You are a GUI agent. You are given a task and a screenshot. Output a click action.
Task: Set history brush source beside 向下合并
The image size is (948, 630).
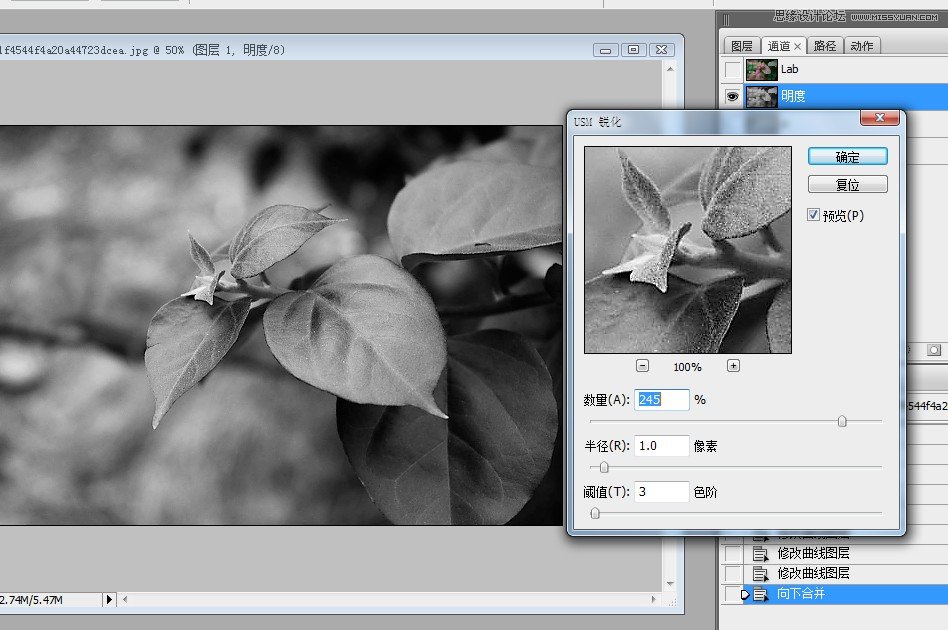733,594
